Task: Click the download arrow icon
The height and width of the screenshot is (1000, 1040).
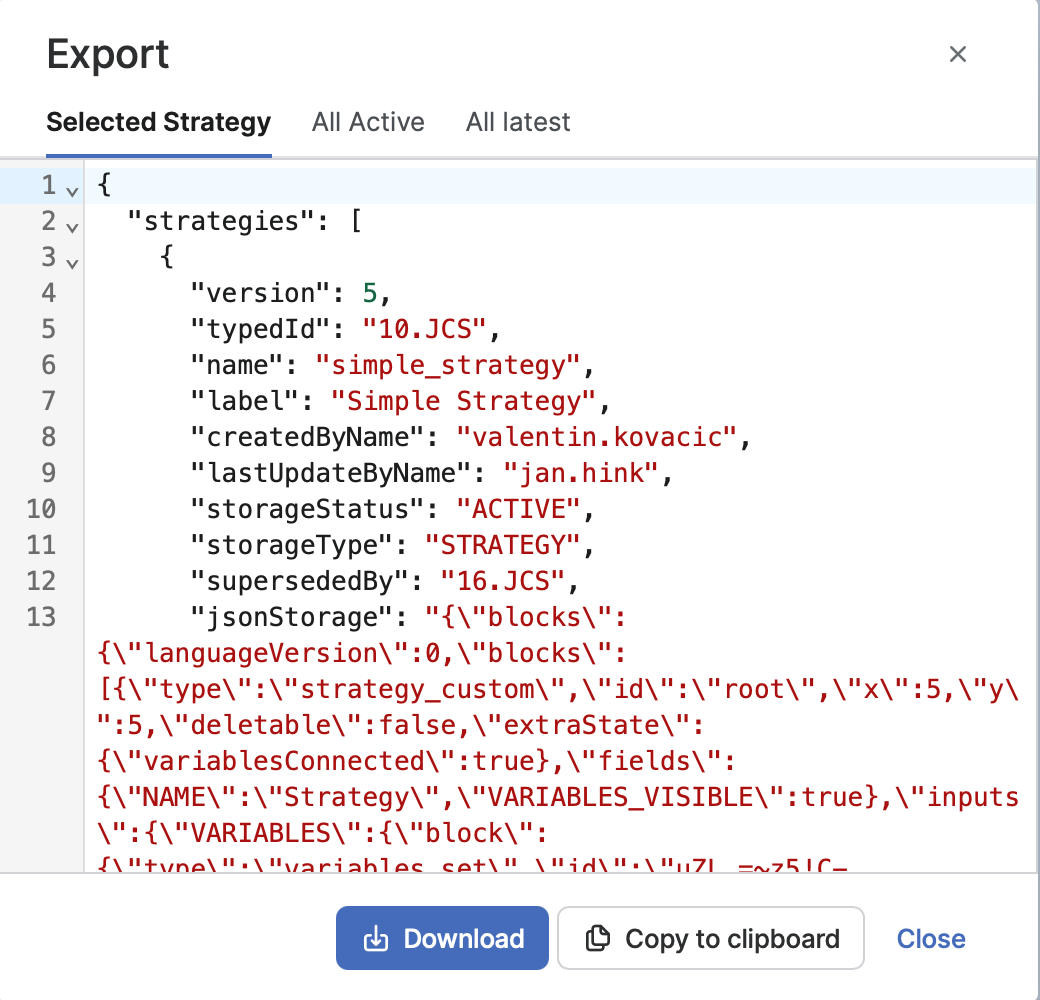Action: (375, 939)
